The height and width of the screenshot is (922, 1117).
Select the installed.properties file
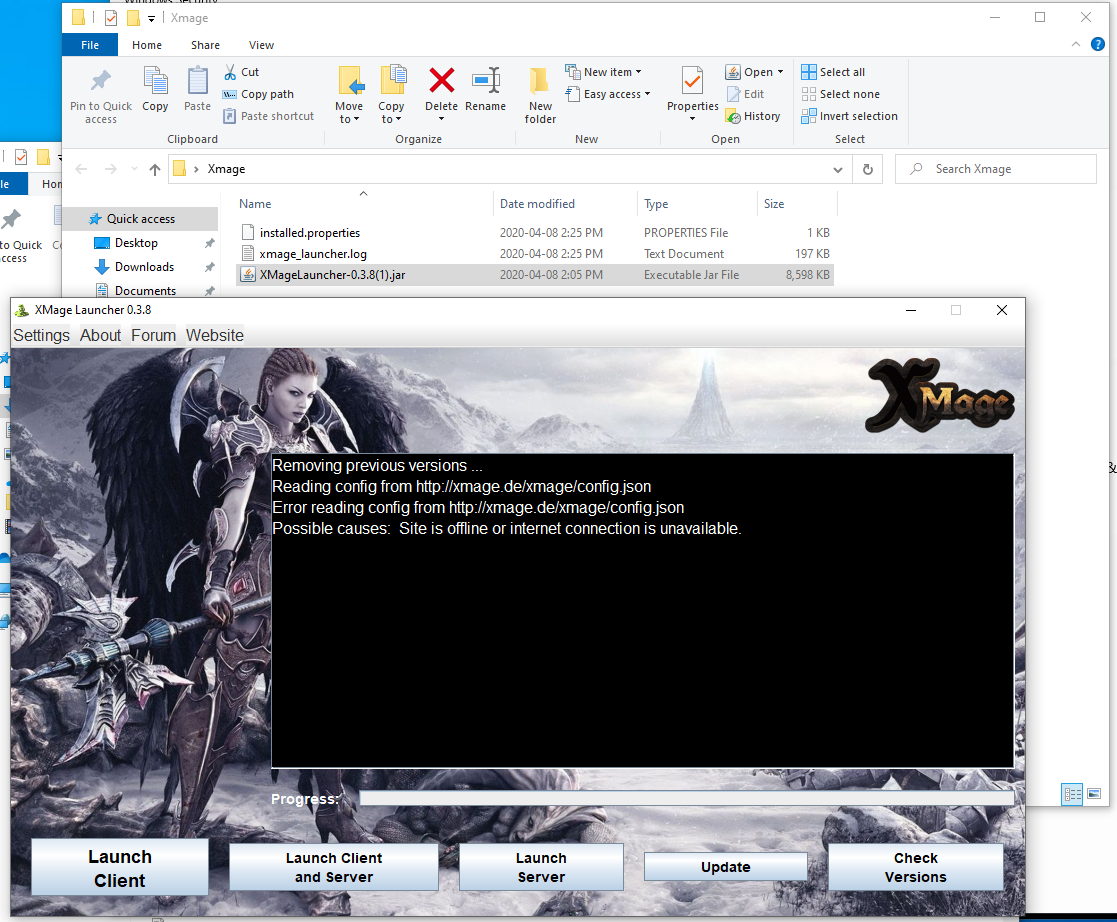point(534,233)
